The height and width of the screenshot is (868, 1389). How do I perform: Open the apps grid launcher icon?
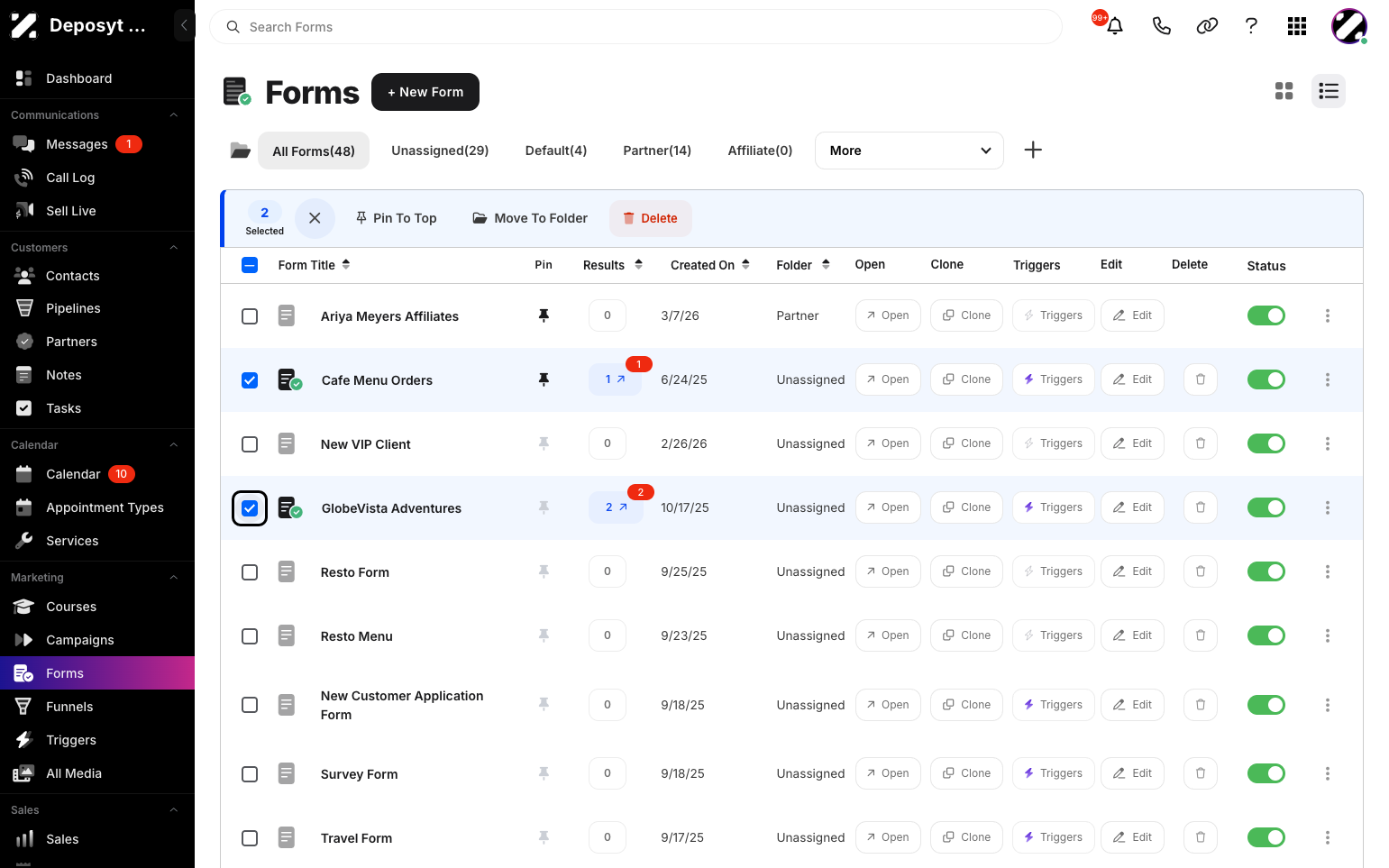click(x=1297, y=26)
